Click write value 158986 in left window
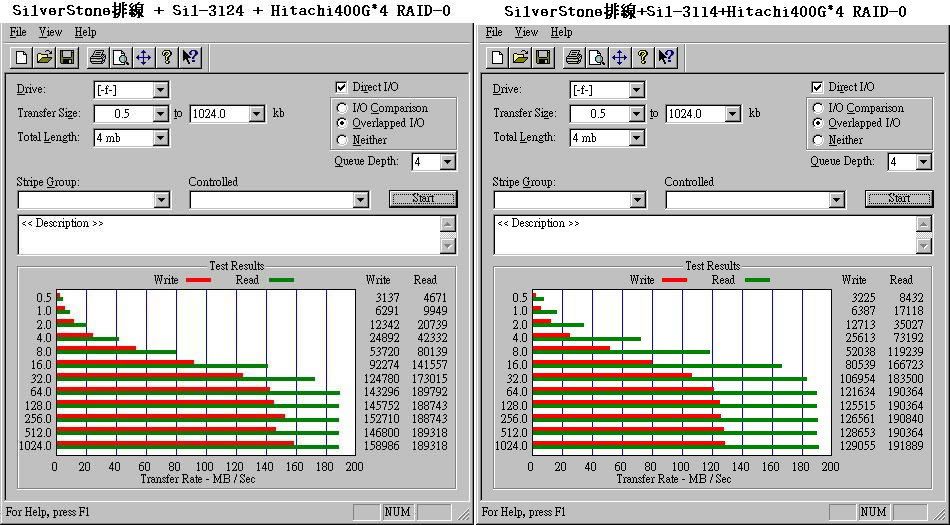Screen dimensions: 950x525 tap(382, 446)
